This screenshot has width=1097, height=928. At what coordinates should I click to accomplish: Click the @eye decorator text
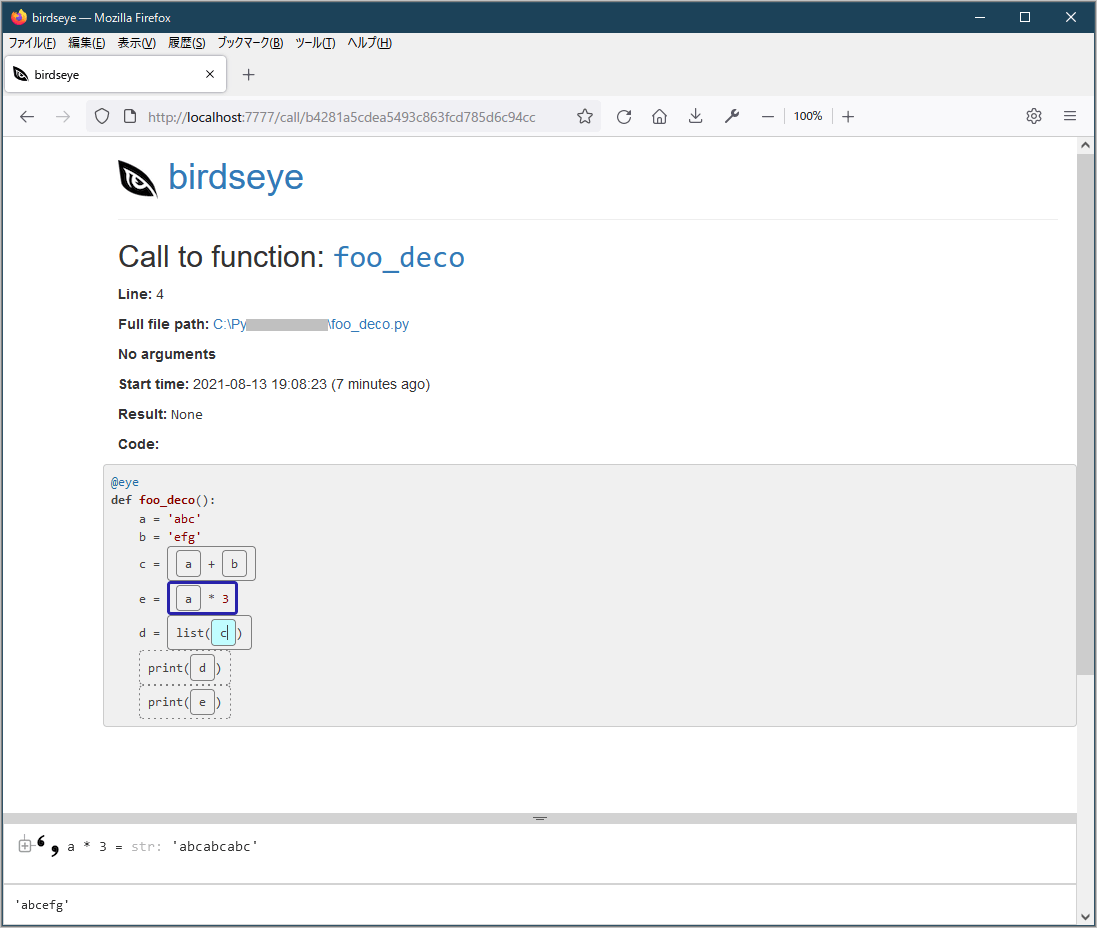pos(125,482)
